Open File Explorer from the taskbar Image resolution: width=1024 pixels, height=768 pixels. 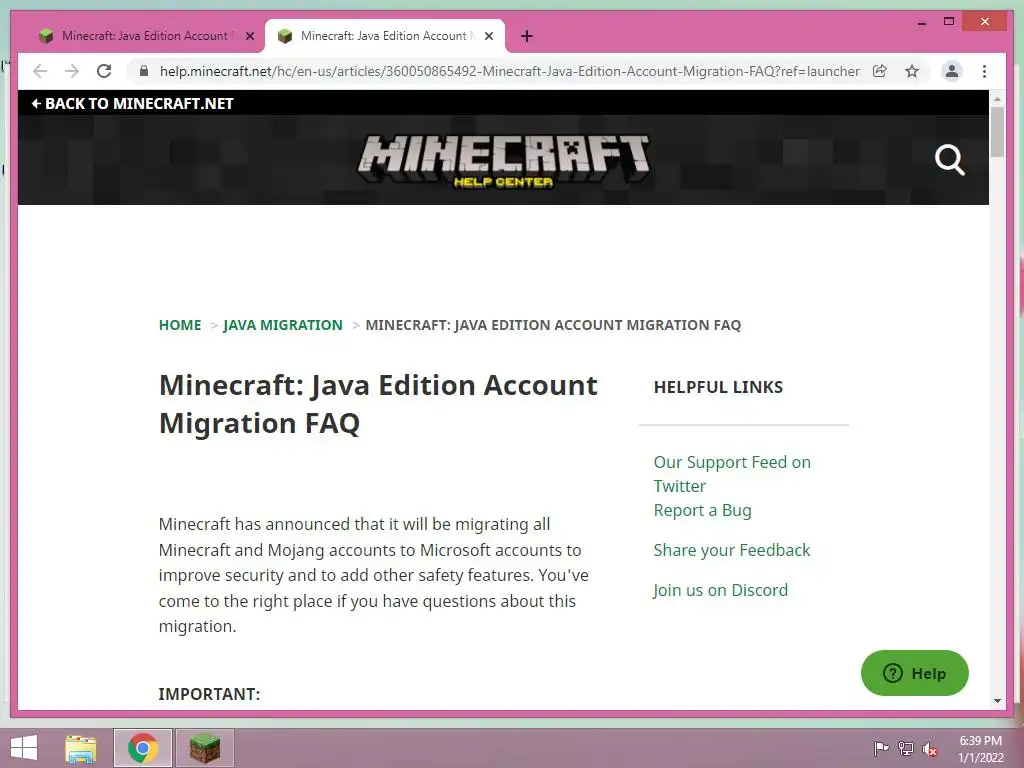click(81, 748)
